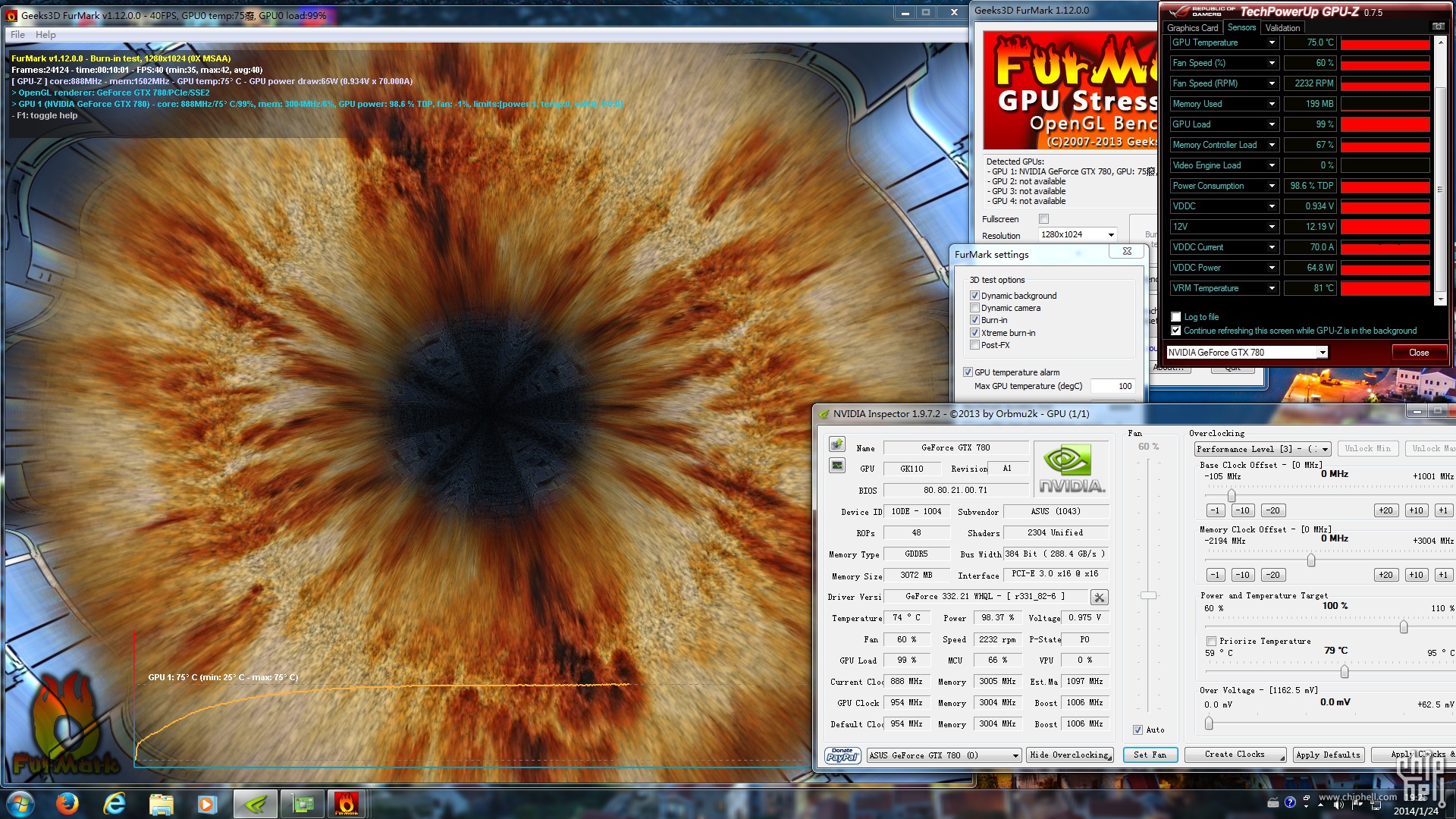This screenshot has width=1456, height=819.
Task: Open the Performance Level dropdown in NVIDIA Inspector
Action: click(1263, 449)
